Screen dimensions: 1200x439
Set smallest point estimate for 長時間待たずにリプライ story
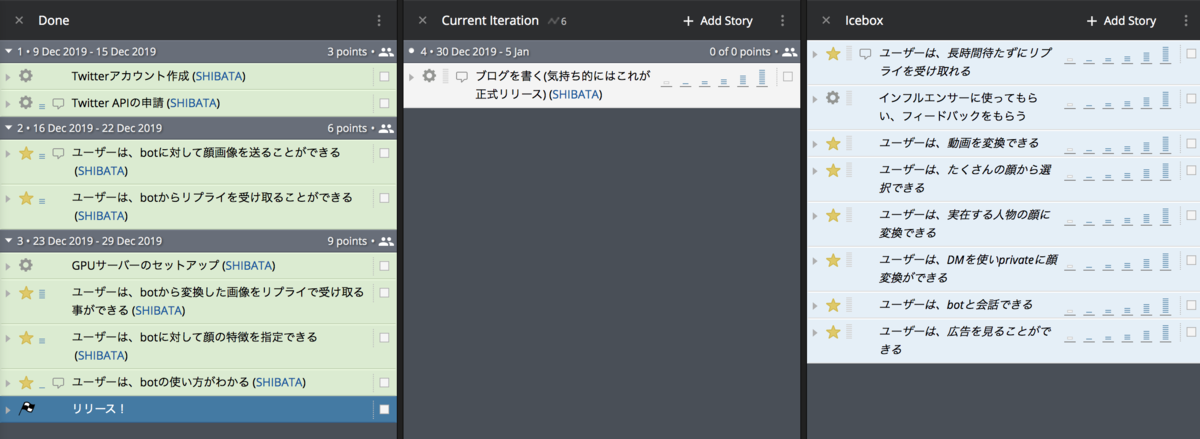tap(1071, 59)
